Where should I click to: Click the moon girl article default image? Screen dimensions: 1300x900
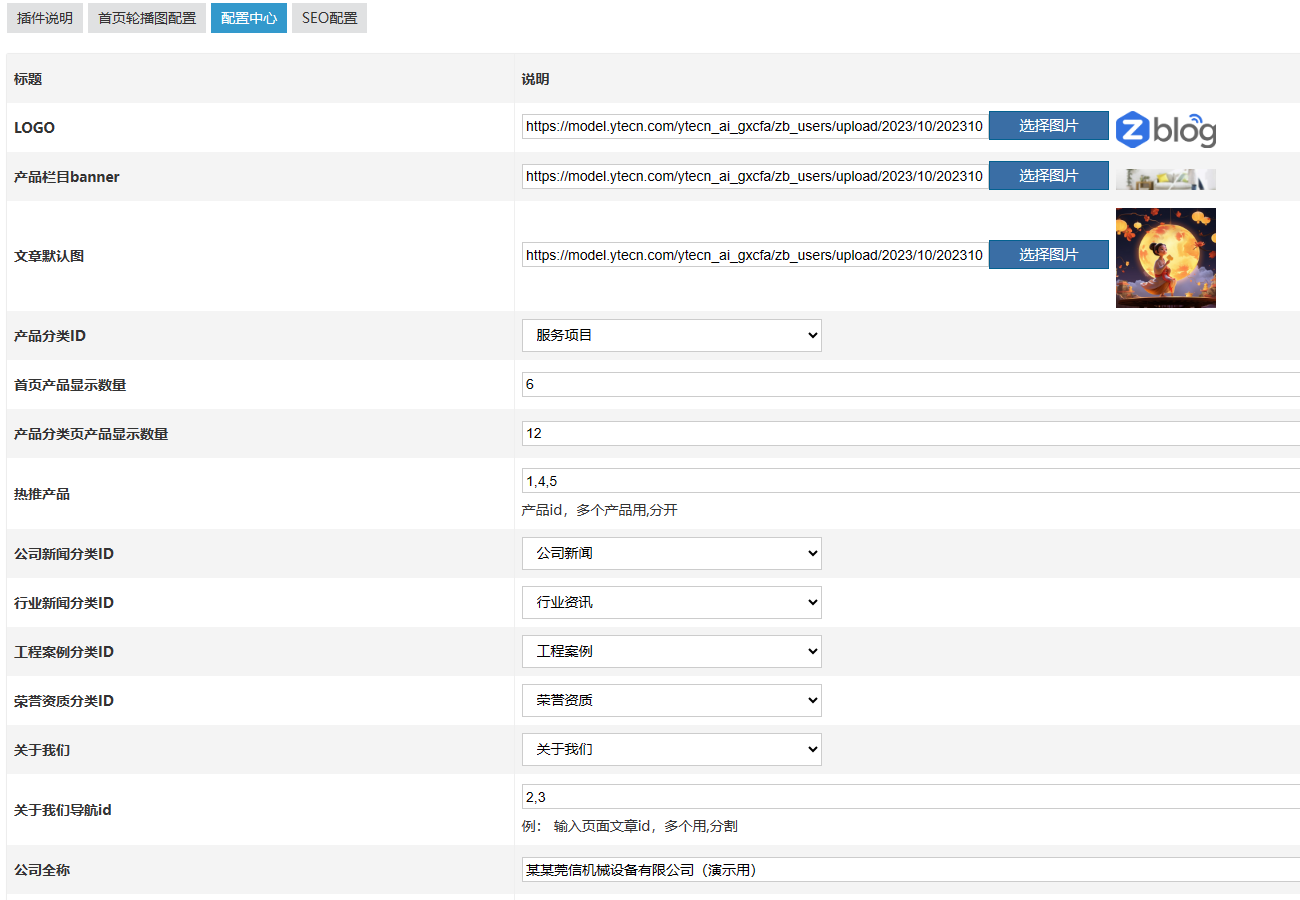click(x=1165, y=257)
